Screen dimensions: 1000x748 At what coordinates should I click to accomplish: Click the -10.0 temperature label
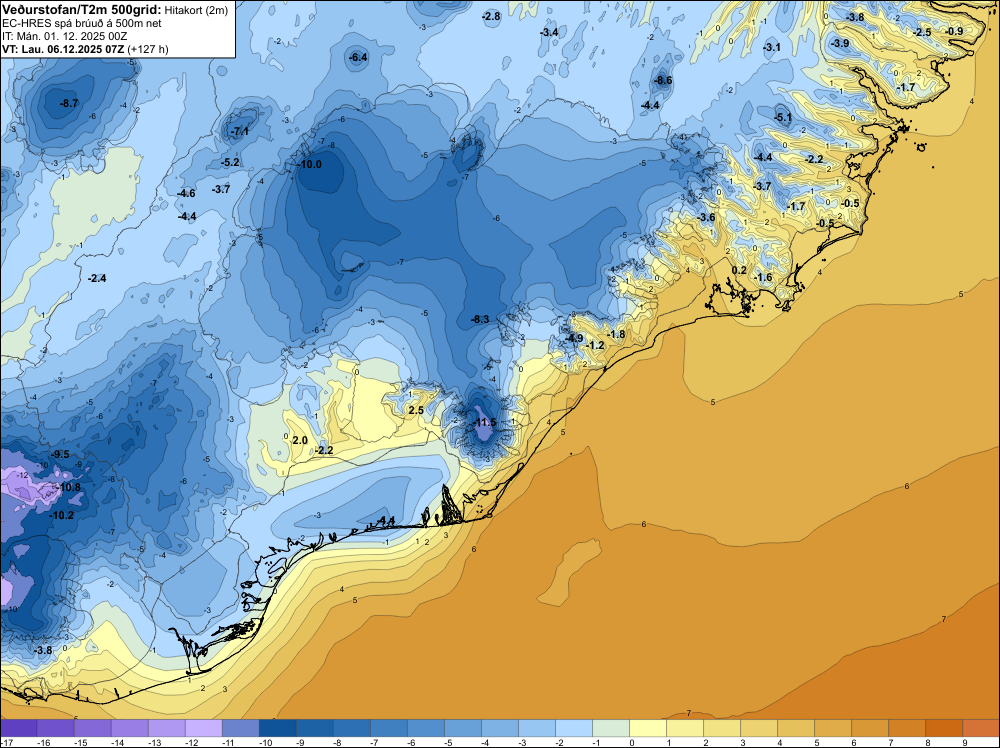(x=310, y=165)
